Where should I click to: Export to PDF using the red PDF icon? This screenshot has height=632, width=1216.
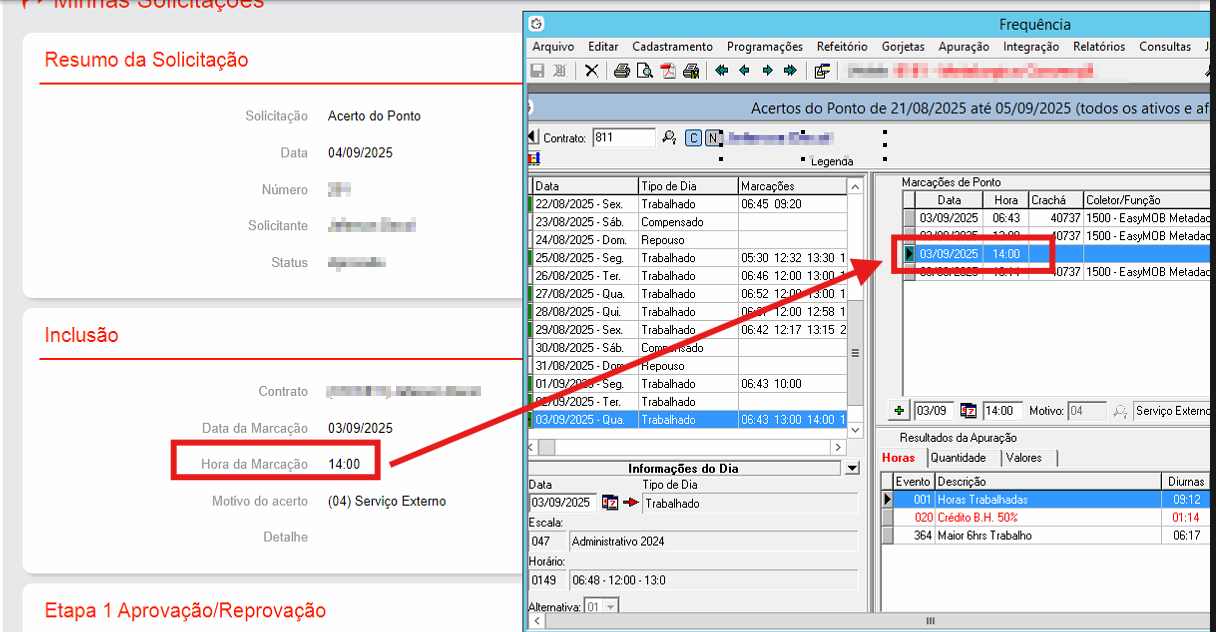click(x=669, y=71)
